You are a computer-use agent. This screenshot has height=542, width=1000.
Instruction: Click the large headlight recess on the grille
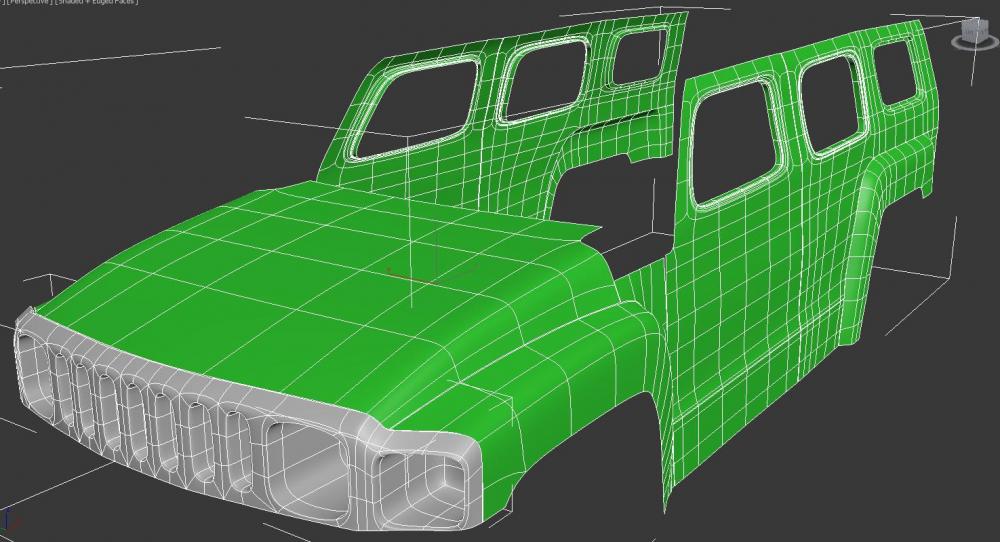pyautogui.click(x=307, y=469)
